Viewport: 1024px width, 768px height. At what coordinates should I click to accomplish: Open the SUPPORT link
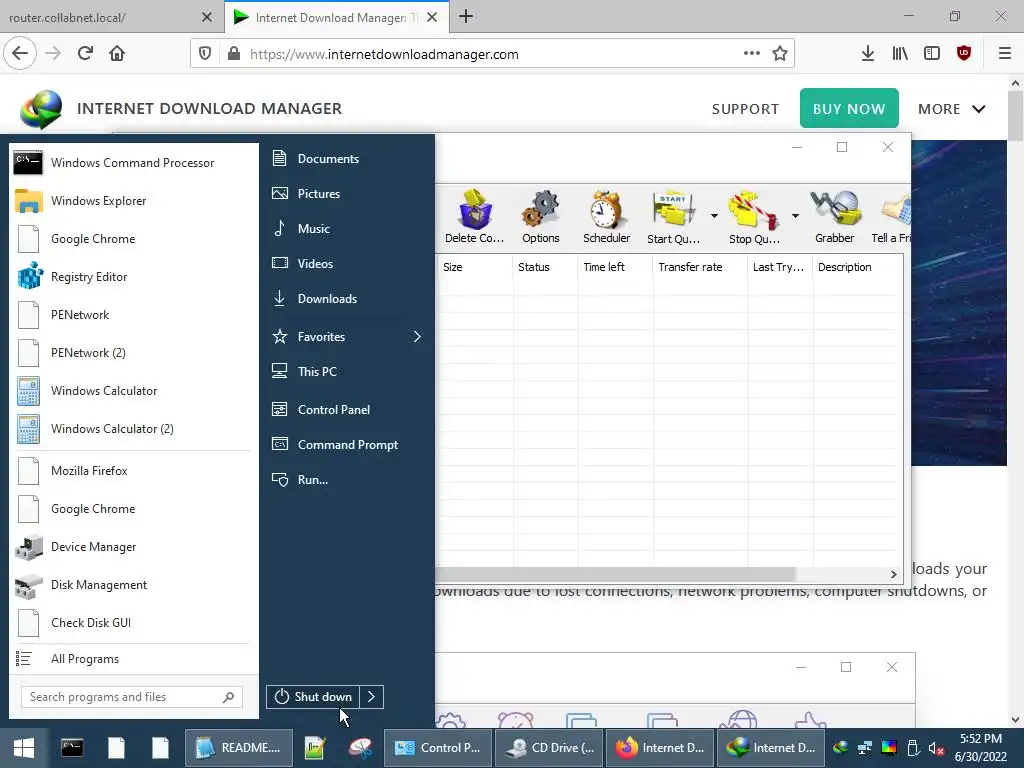tap(745, 109)
